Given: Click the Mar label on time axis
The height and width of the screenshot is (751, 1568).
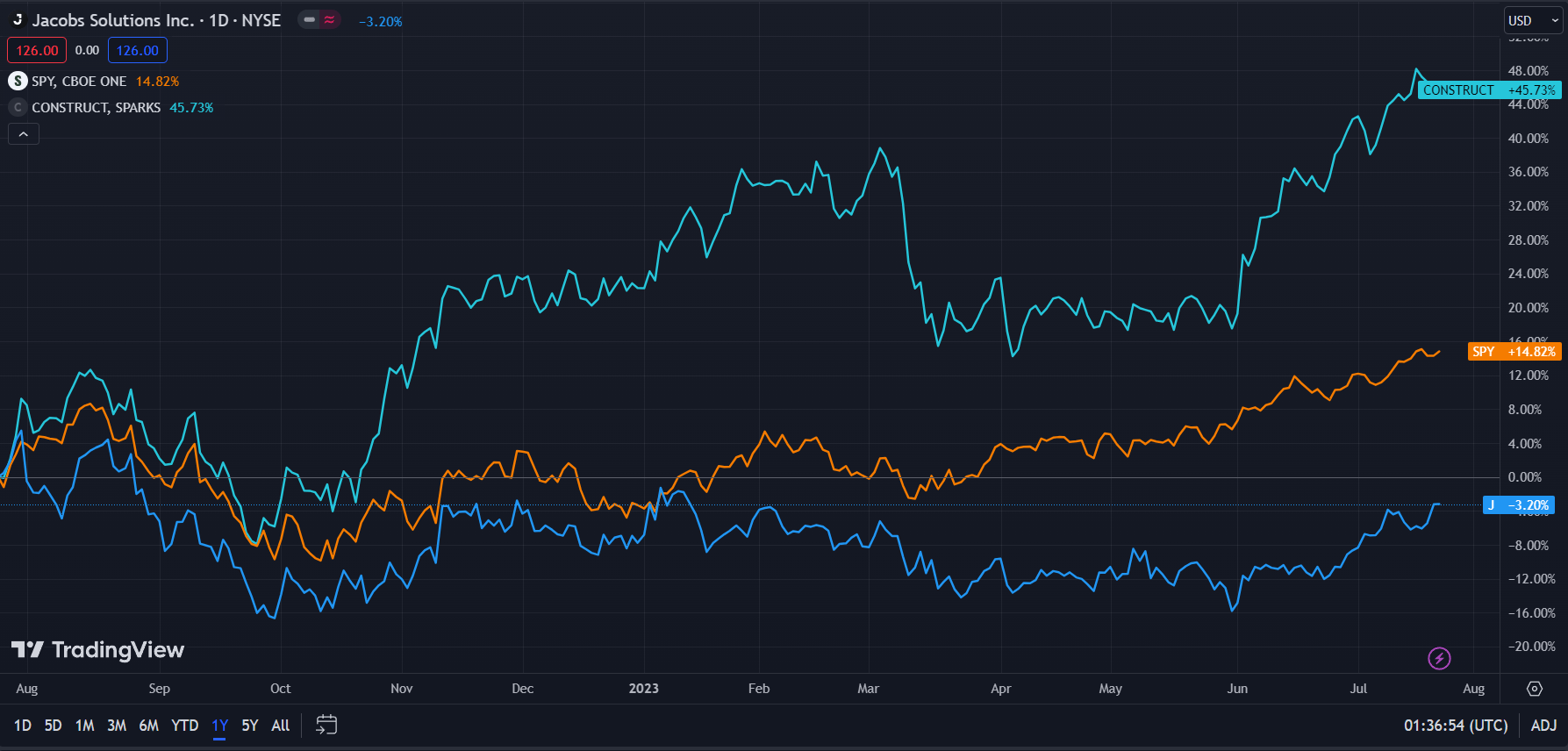Looking at the screenshot, I should 868,689.
